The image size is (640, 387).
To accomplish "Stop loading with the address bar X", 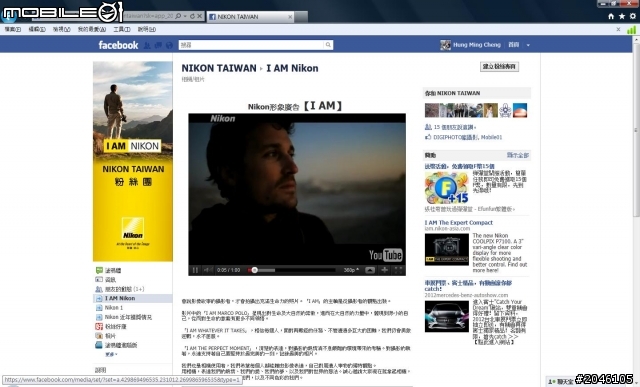I will pos(200,16).
